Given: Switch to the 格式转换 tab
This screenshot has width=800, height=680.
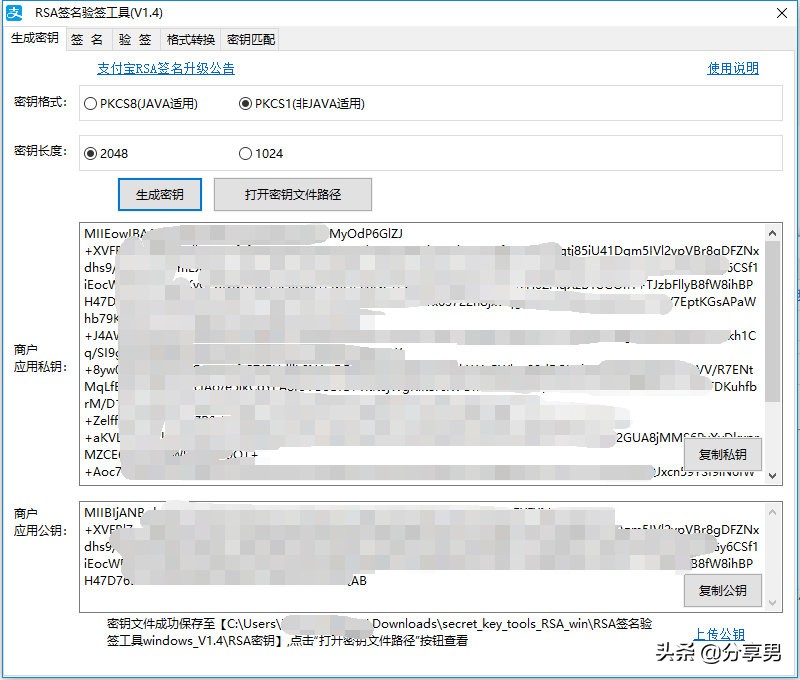Looking at the screenshot, I should (189, 39).
